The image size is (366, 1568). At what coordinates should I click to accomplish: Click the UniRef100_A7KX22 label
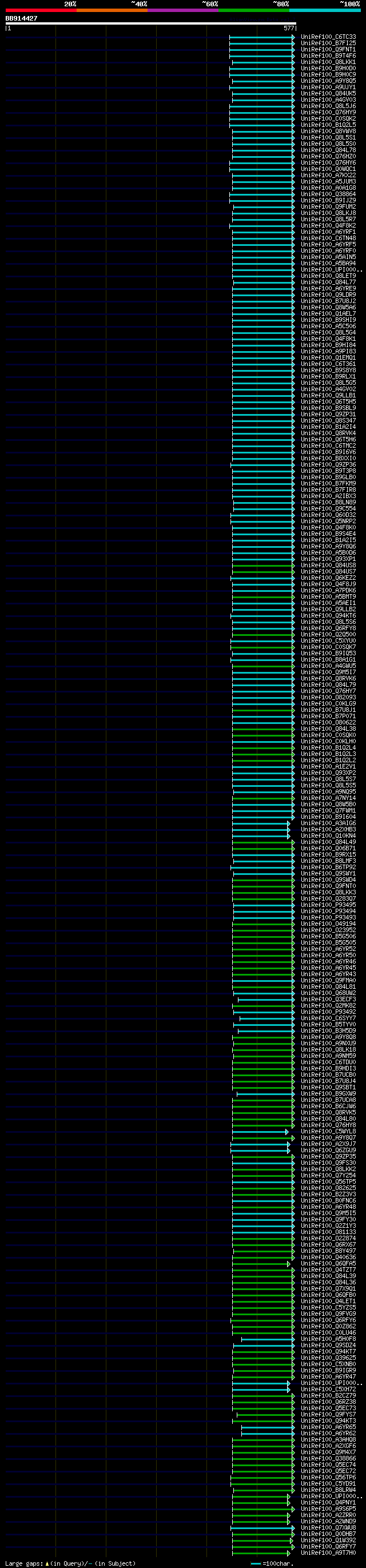[x=328, y=176]
